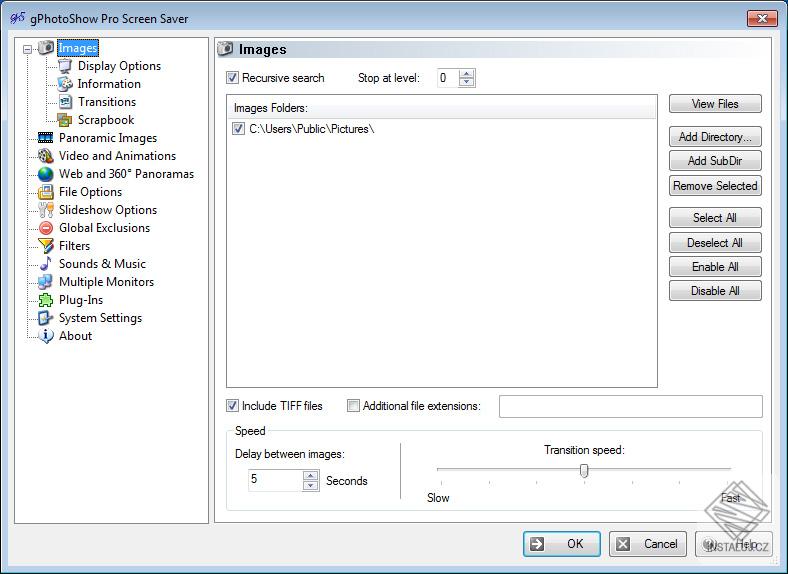Click the Disable All button
The height and width of the screenshot is (574, 788).
[715, 291]
